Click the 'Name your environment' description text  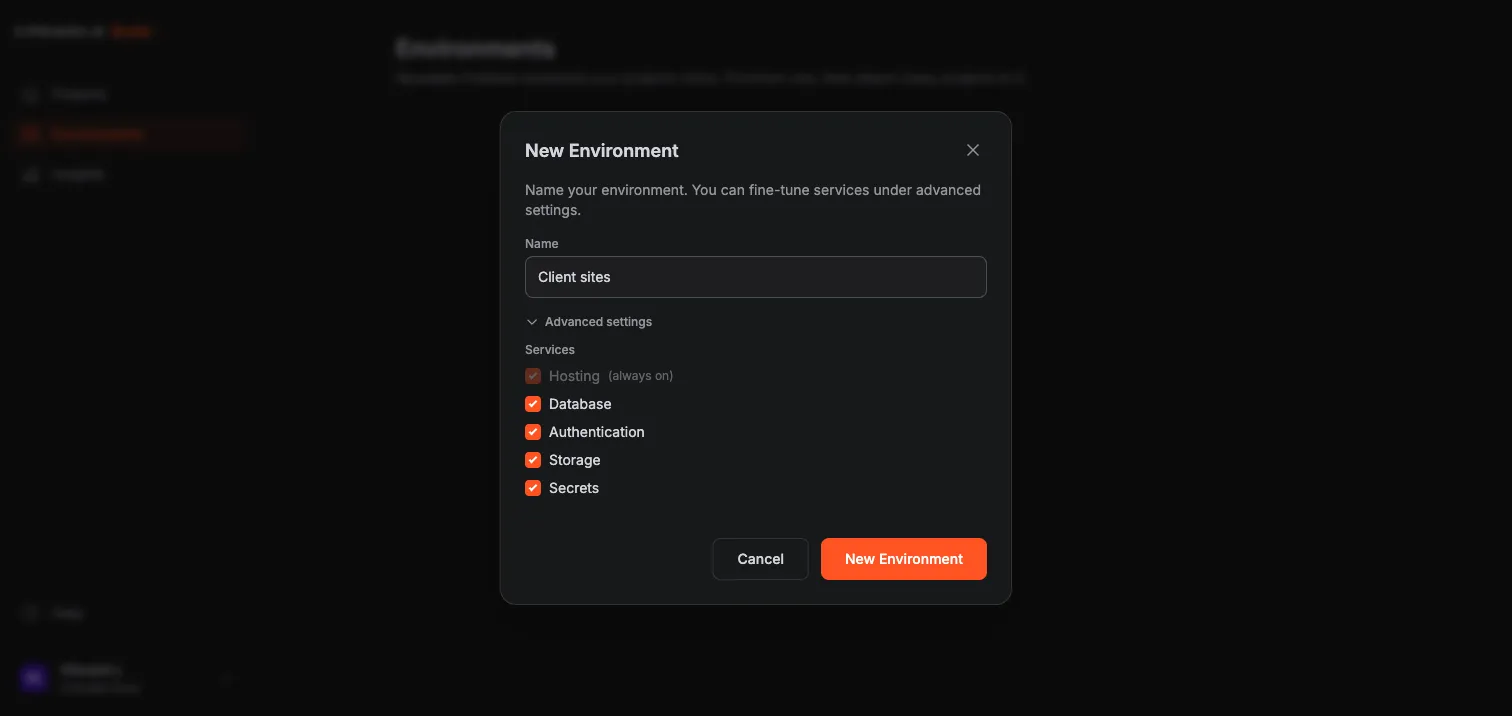753,200
